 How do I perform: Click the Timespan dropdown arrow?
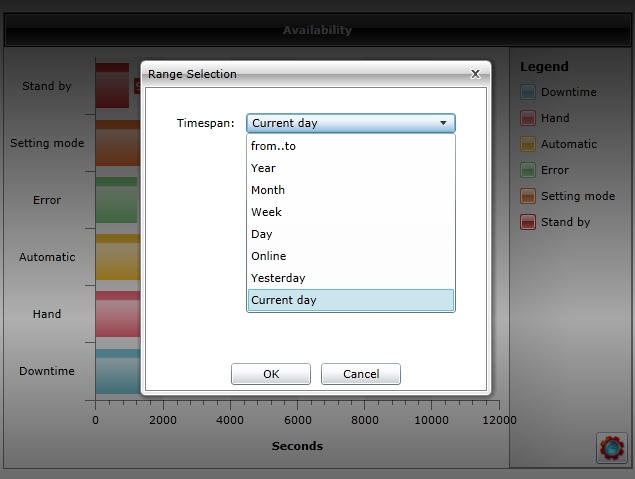443,123
